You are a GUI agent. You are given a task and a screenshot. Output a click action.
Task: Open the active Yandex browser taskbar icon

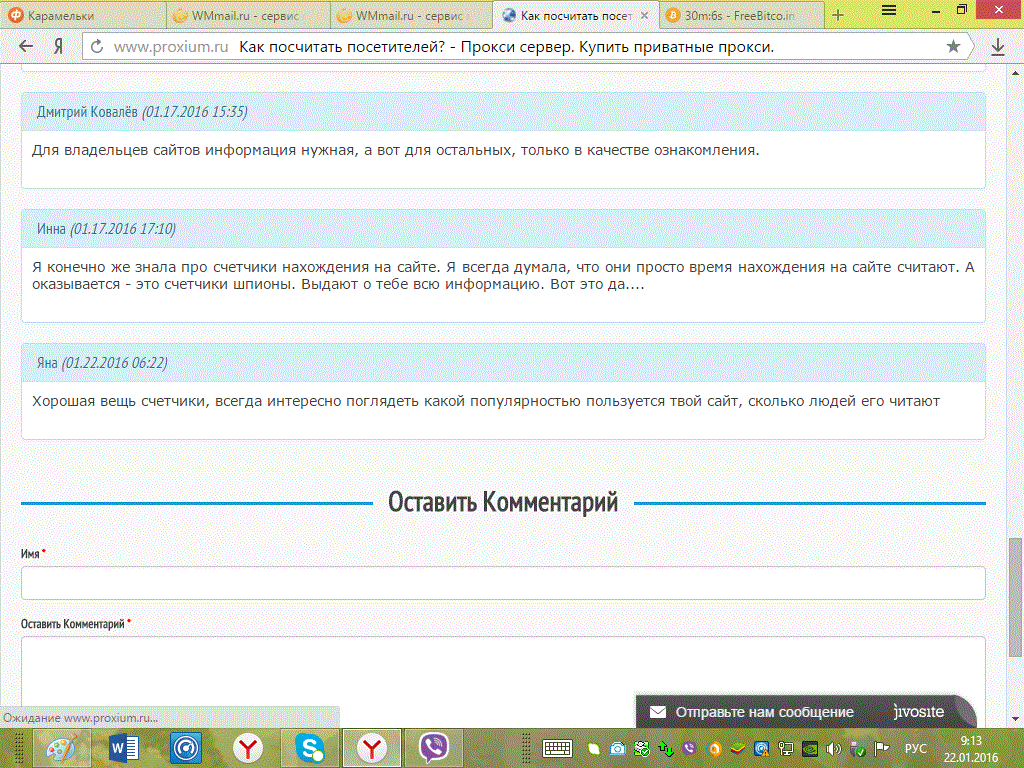pos(372,748)
